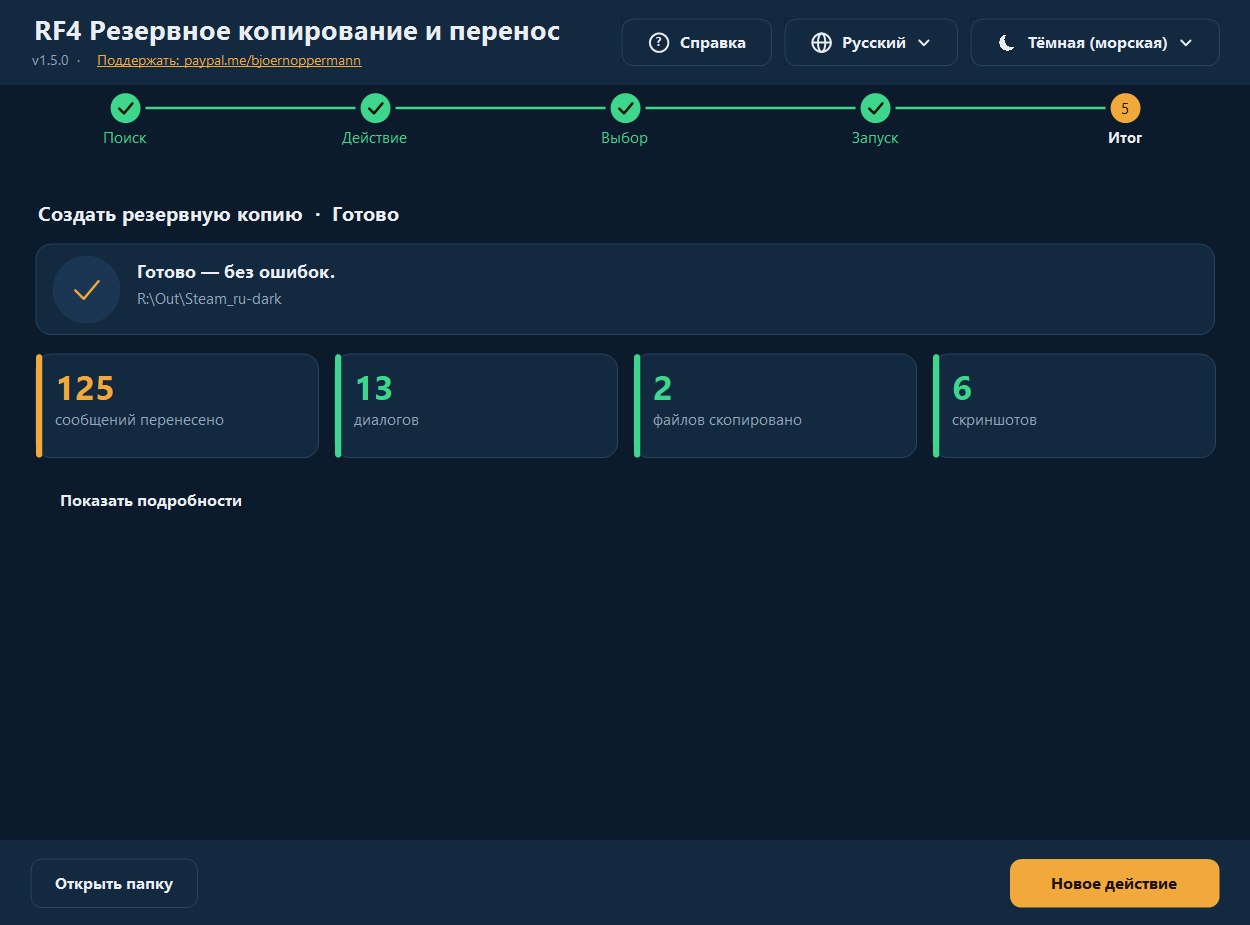Open the Справка help button
The image size is (1250, 925).
click(697, 43)
